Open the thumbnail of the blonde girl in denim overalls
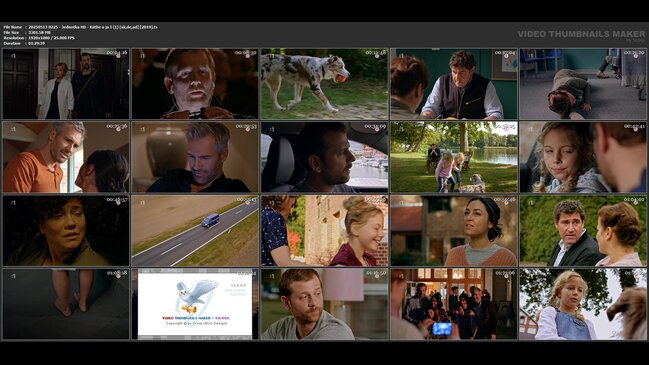Viewport: 649px width, 365px height. pyautogui.click(x=582, y=304)
